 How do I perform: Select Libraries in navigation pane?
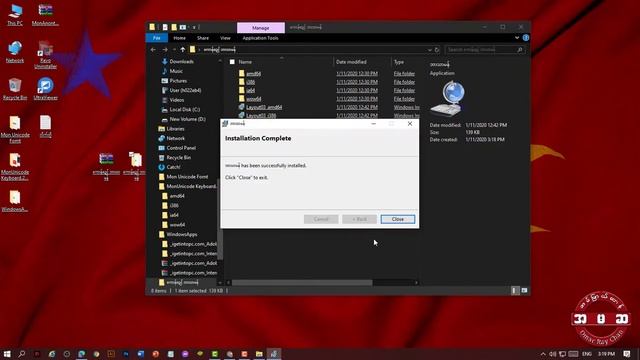click(x=175, y=129)
